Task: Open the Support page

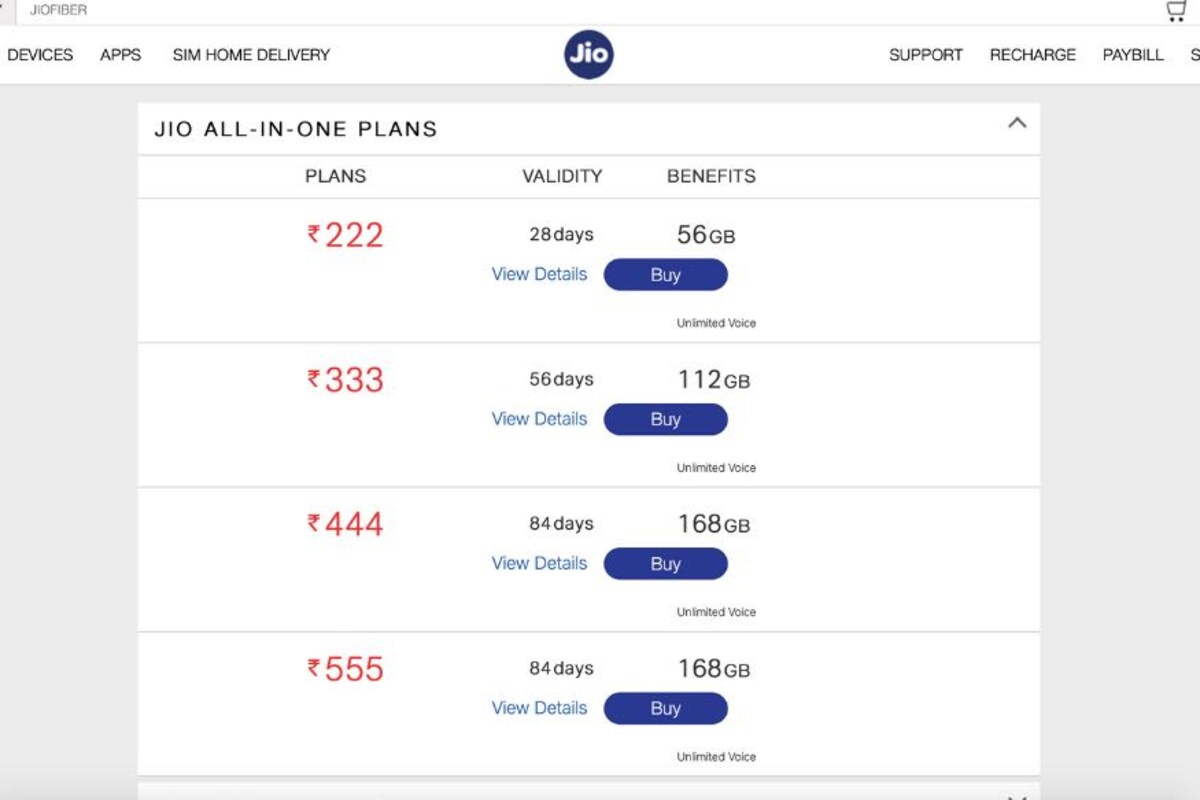Action: pos(925,55)
